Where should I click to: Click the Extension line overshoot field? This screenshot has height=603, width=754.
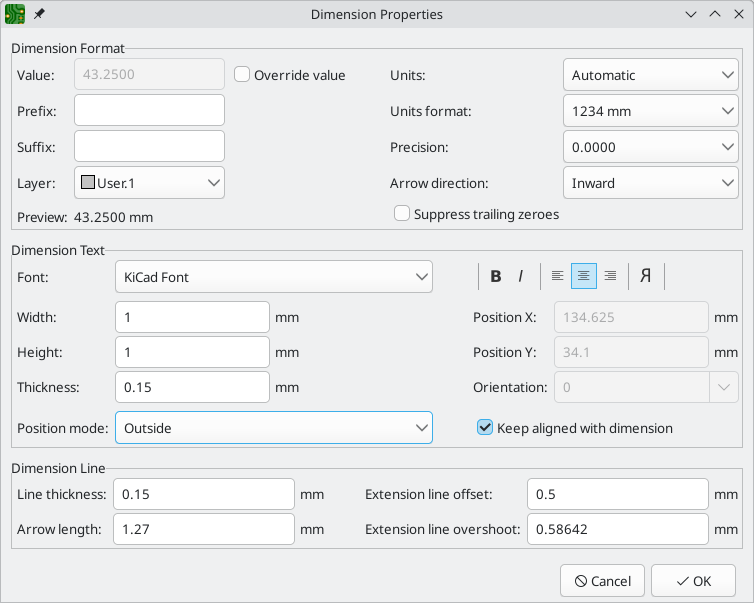618,529
